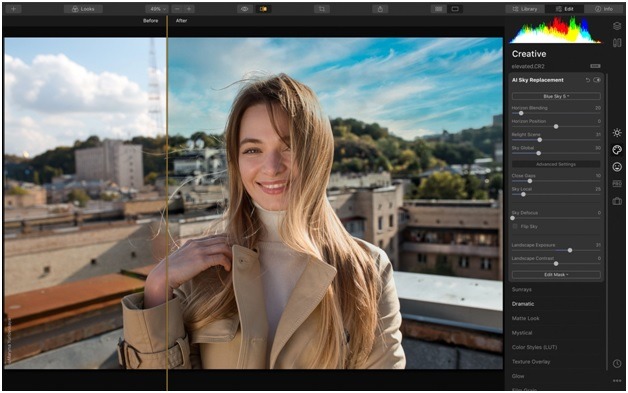This screenshot has width=628, height=393.
Task: Open the History clock icon
Action: click(x=617, y=364)
